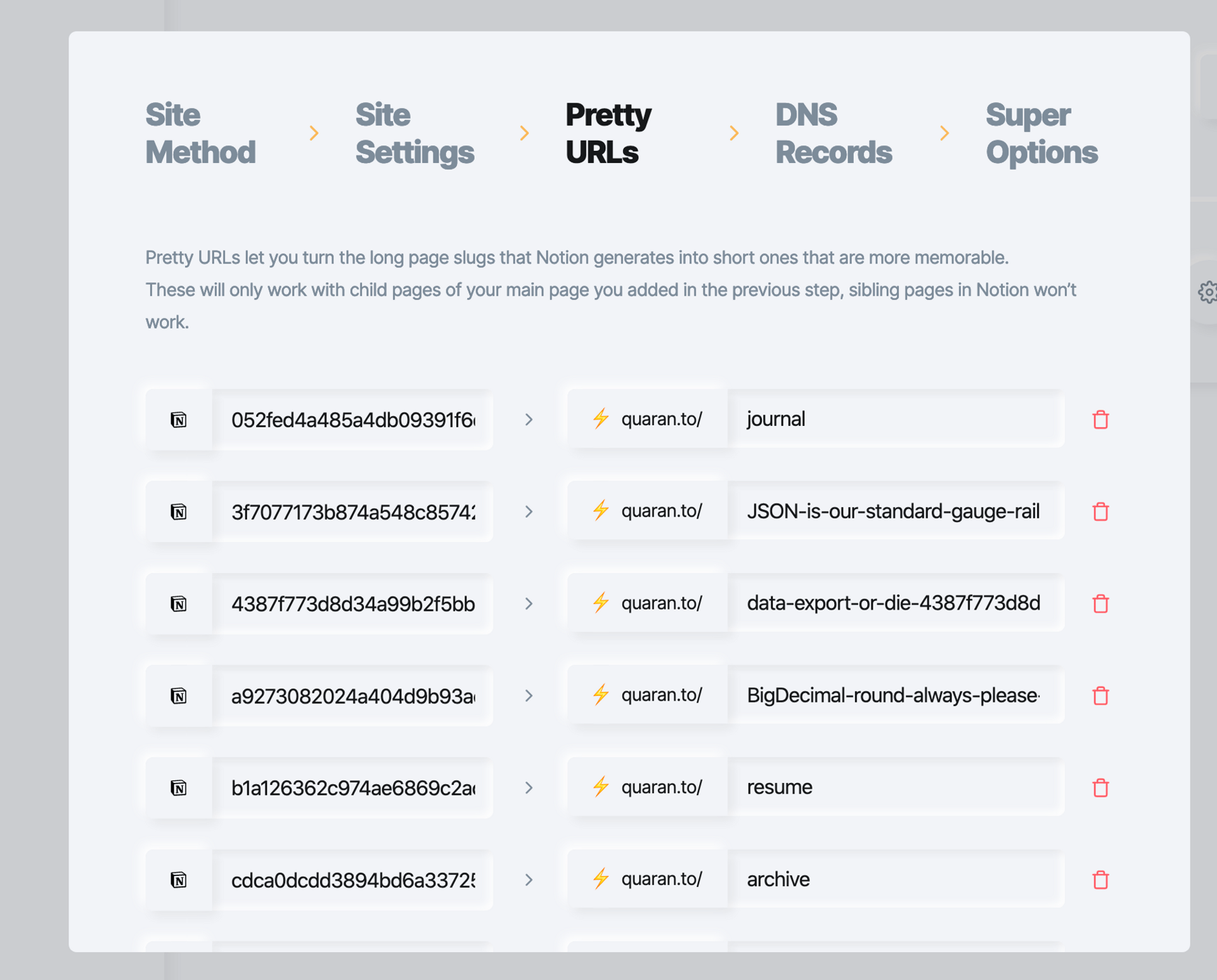Delete the BigDecimal-round-always-please row

pyautogui.click(x=1100, y=695)
